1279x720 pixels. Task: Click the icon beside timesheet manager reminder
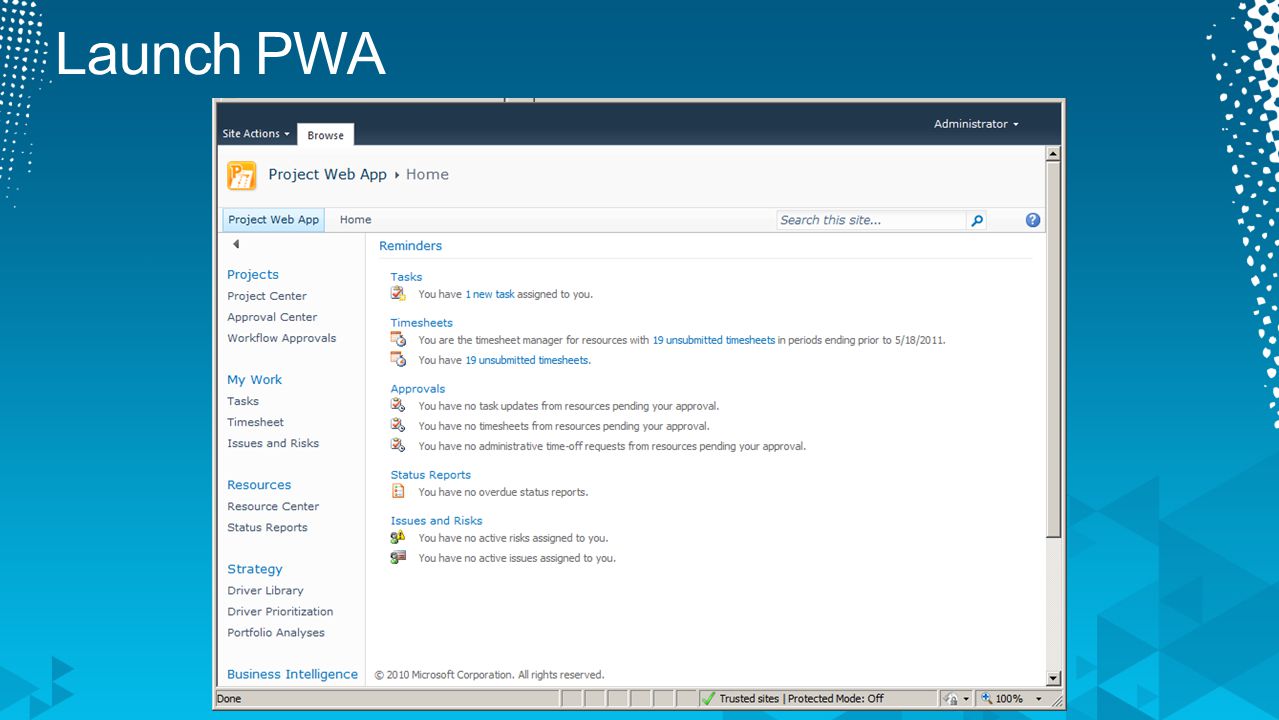[x=398, y=339]
